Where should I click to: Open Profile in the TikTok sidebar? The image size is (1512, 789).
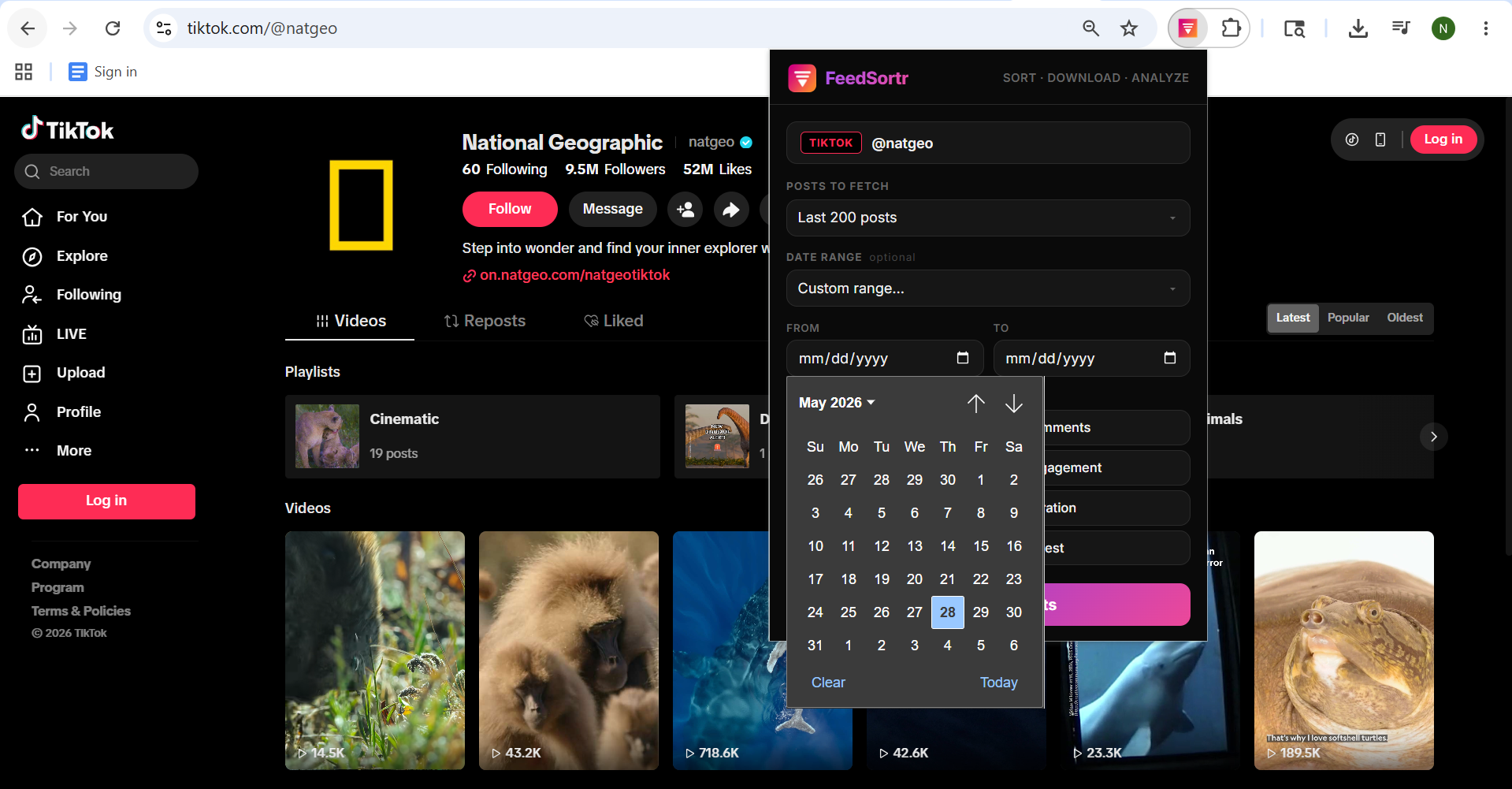[x=78, y=412]
